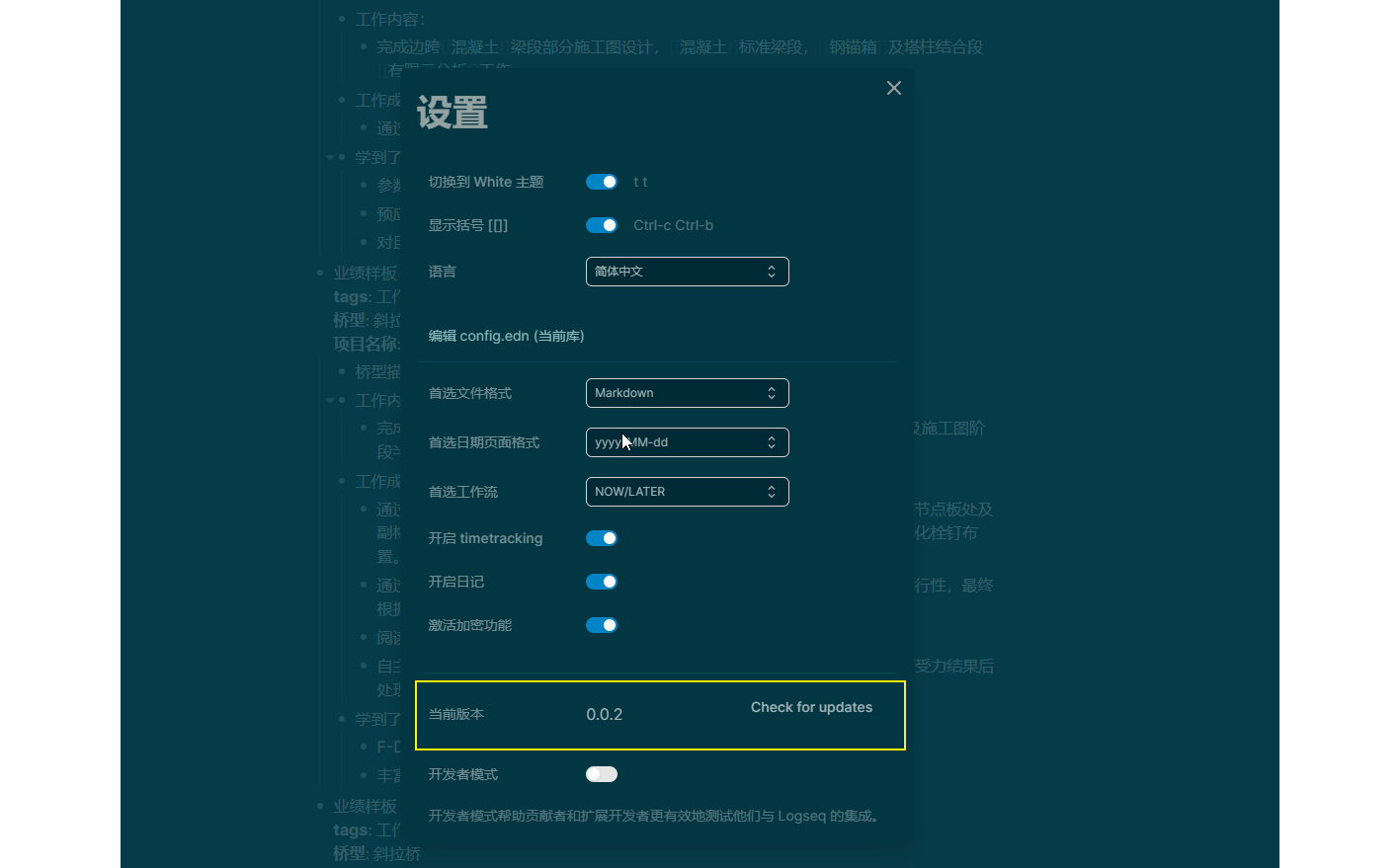Click the bullet beside 学到了

tap(341, 156)
